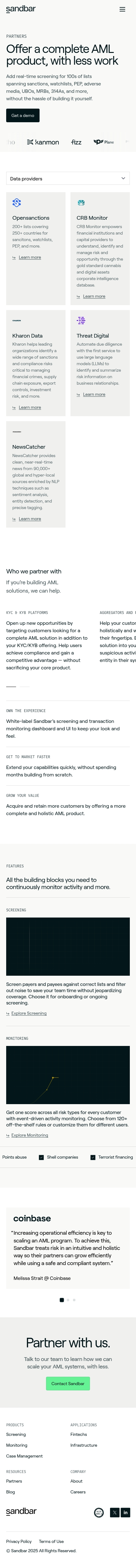The height and width of the screenshot is (1568, 136).
Task: Open the LinkedIn icon in footer
Action: pos(125,1513)
